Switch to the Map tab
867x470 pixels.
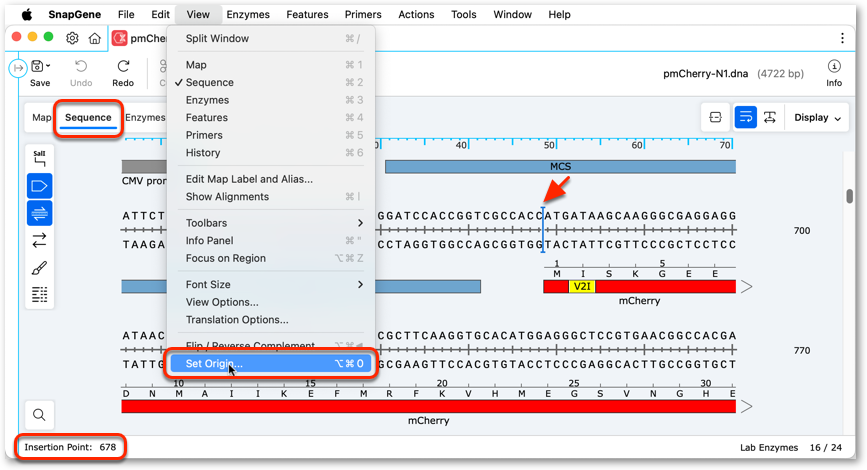[x=41, y=117]
